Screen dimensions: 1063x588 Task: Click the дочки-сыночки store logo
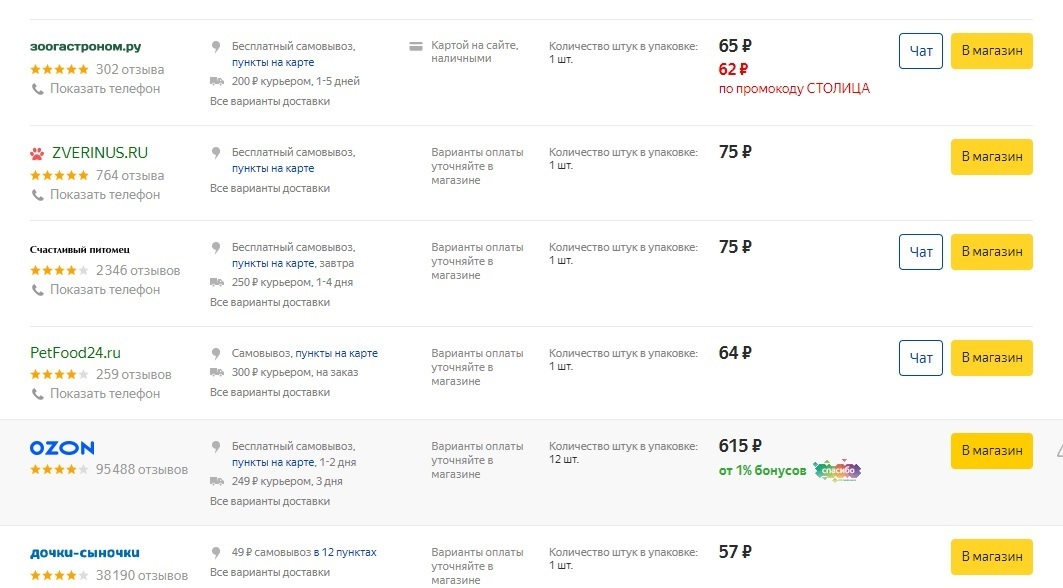(85, 552)
